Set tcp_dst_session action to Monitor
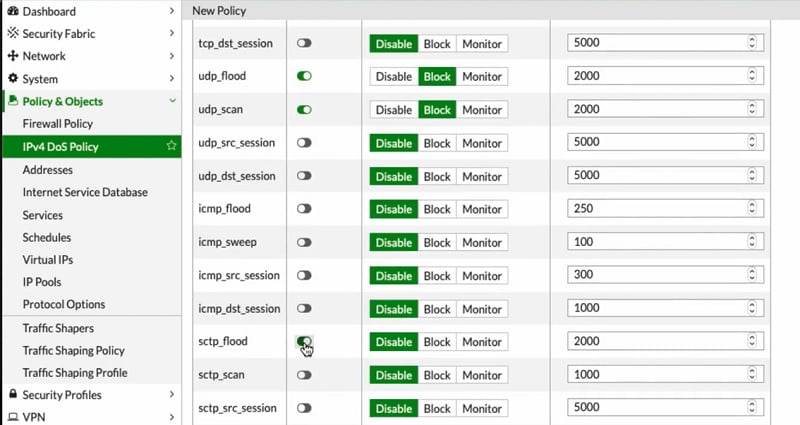The height and width of the screenshot is (425, 800). pyautogui.click(x=482, y=44)
